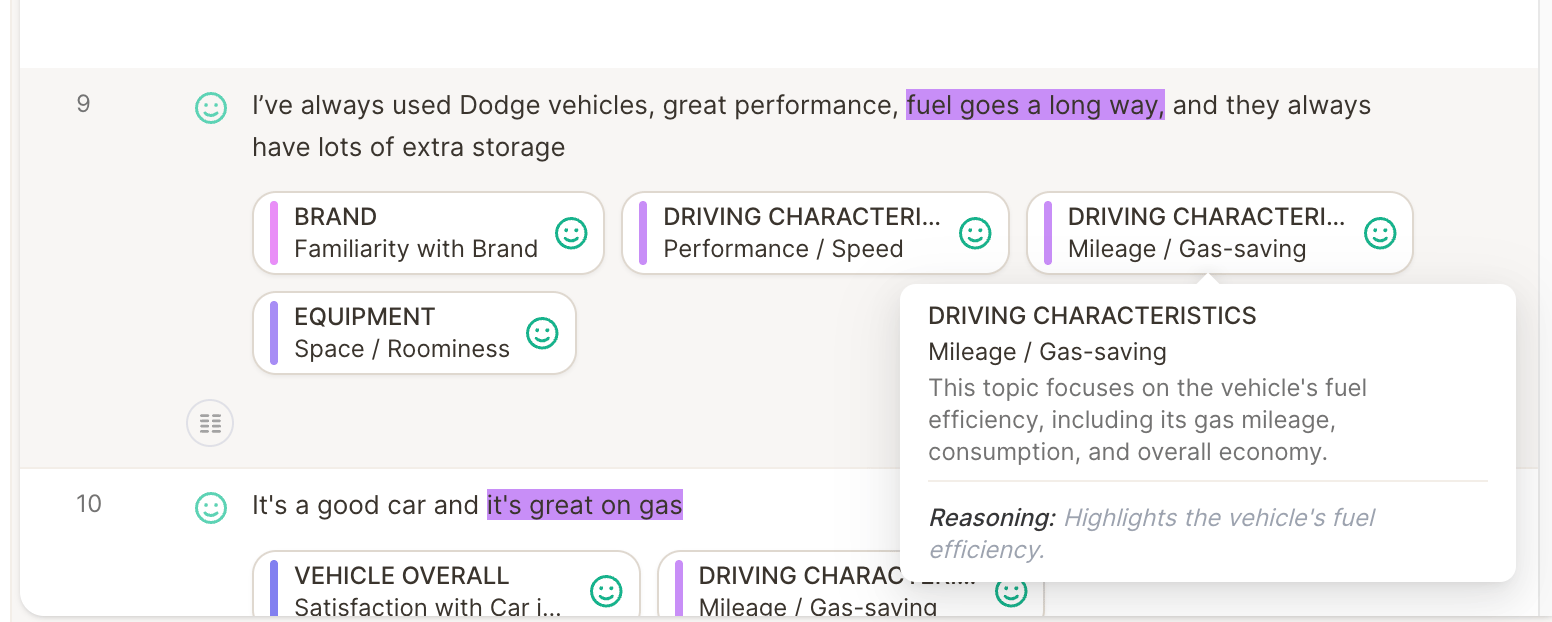This screenshot has width=1552, height=622.
Task: Click smiley on Familiarity with Brand tag
Action: tap(571, 233)
